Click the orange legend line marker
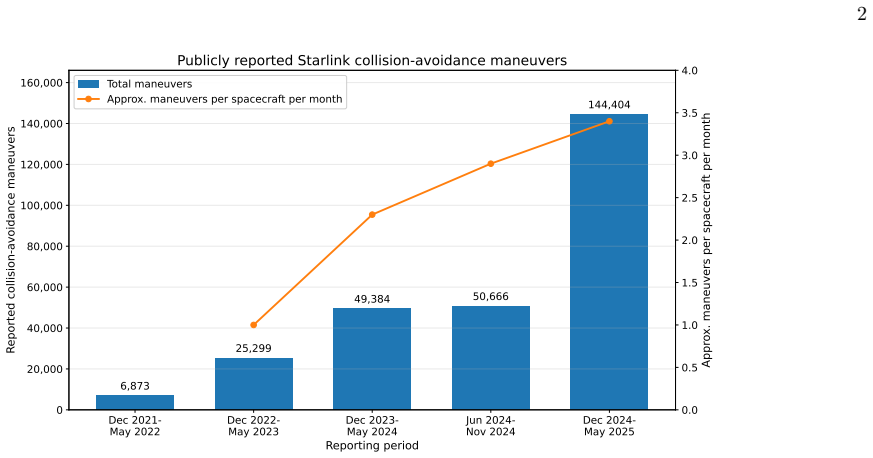873x458 pixels. pos(89,99)
